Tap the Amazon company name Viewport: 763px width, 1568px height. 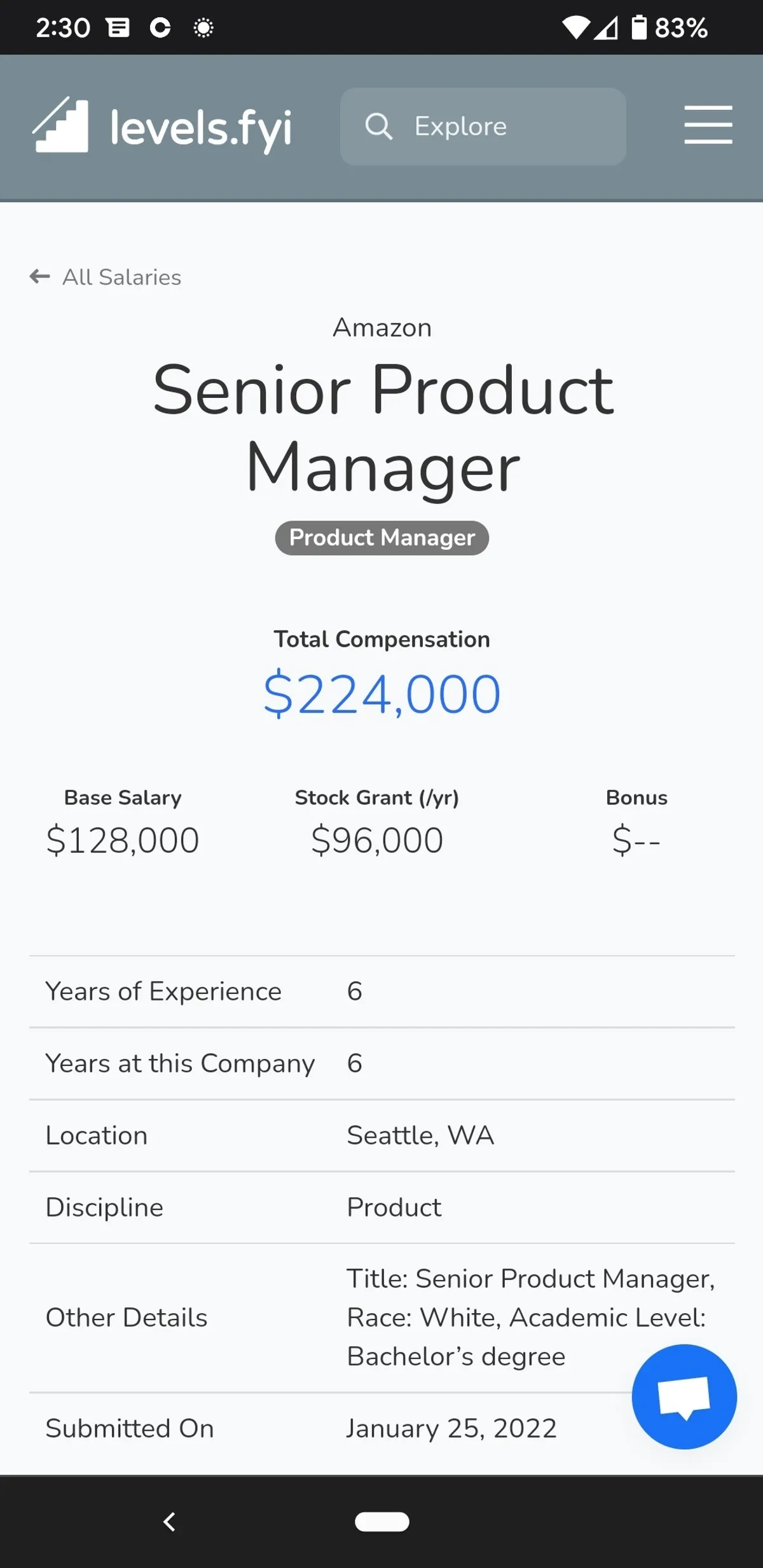tap(382, 328)
